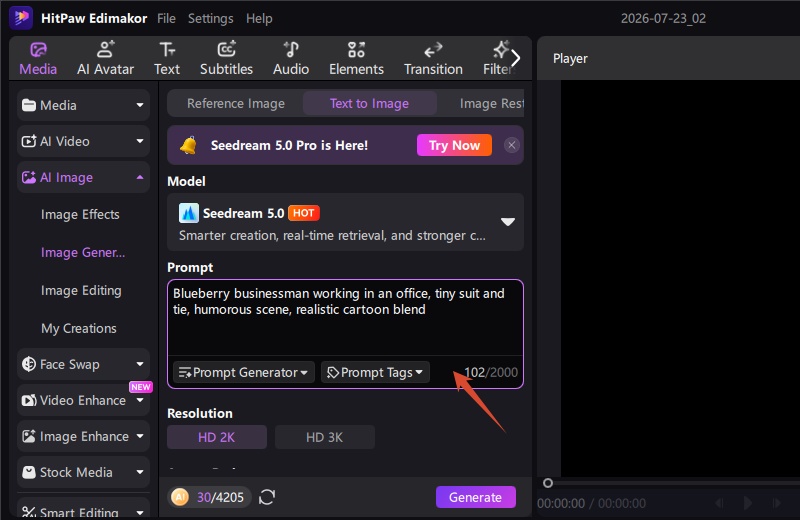Select HD 2K resolution

point(217,437)
